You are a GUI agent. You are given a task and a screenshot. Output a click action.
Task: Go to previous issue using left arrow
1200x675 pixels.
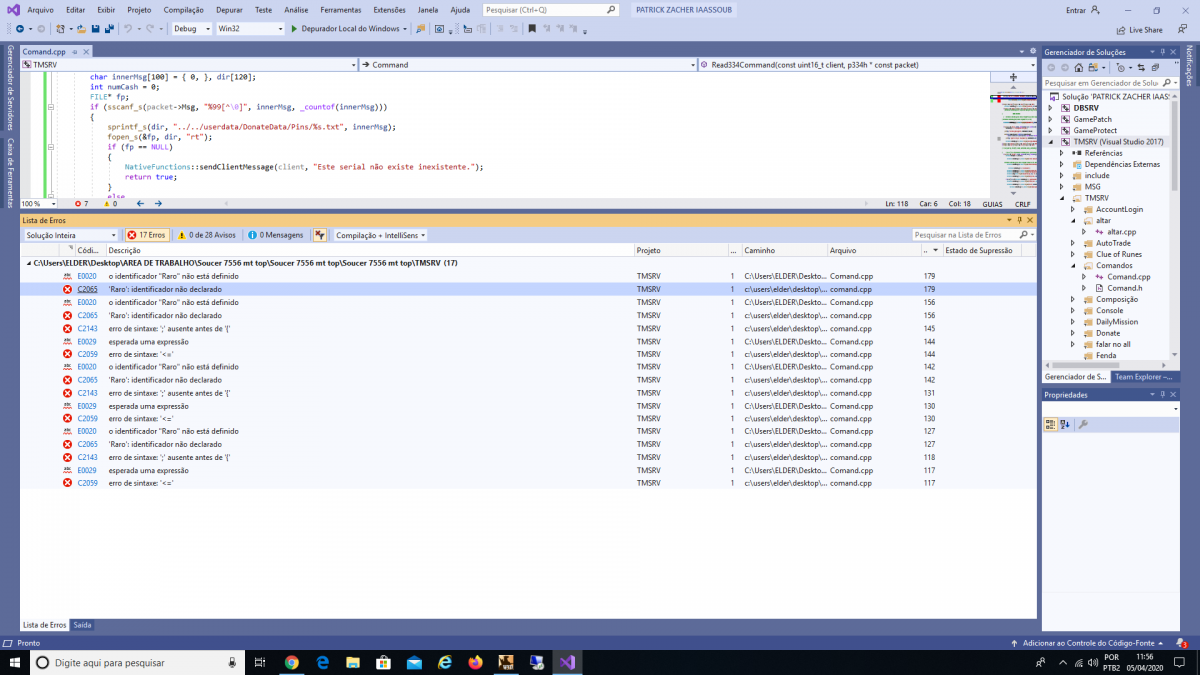[x=140, y=204]
